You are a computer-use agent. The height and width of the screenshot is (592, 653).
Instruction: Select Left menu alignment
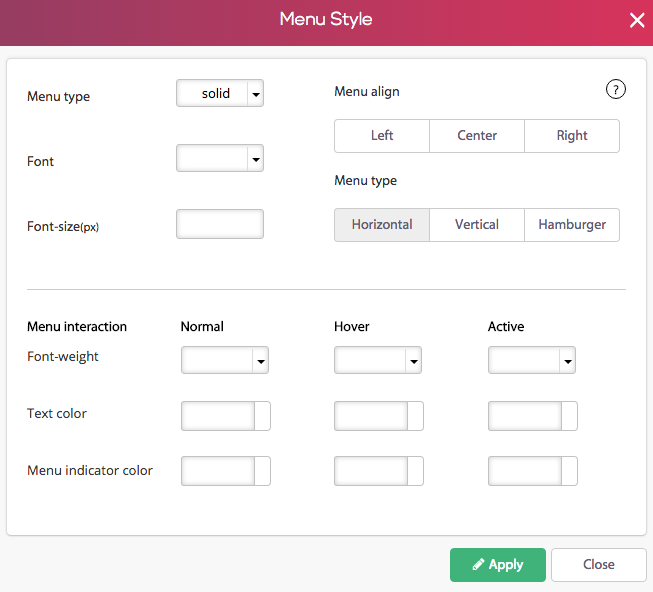[382, 136]
